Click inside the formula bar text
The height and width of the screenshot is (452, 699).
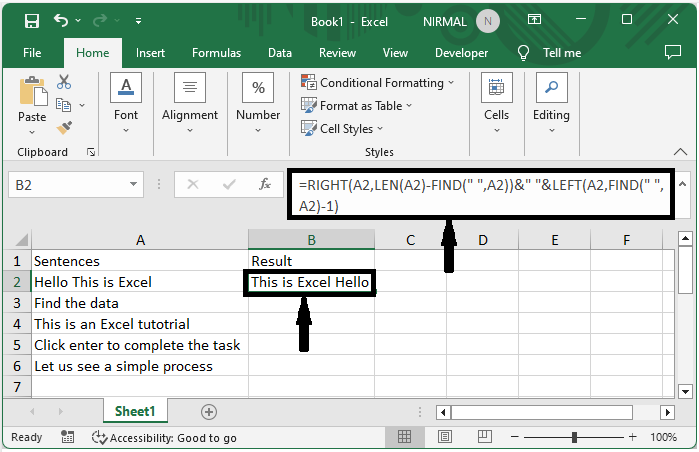click(x=481, y=195)
